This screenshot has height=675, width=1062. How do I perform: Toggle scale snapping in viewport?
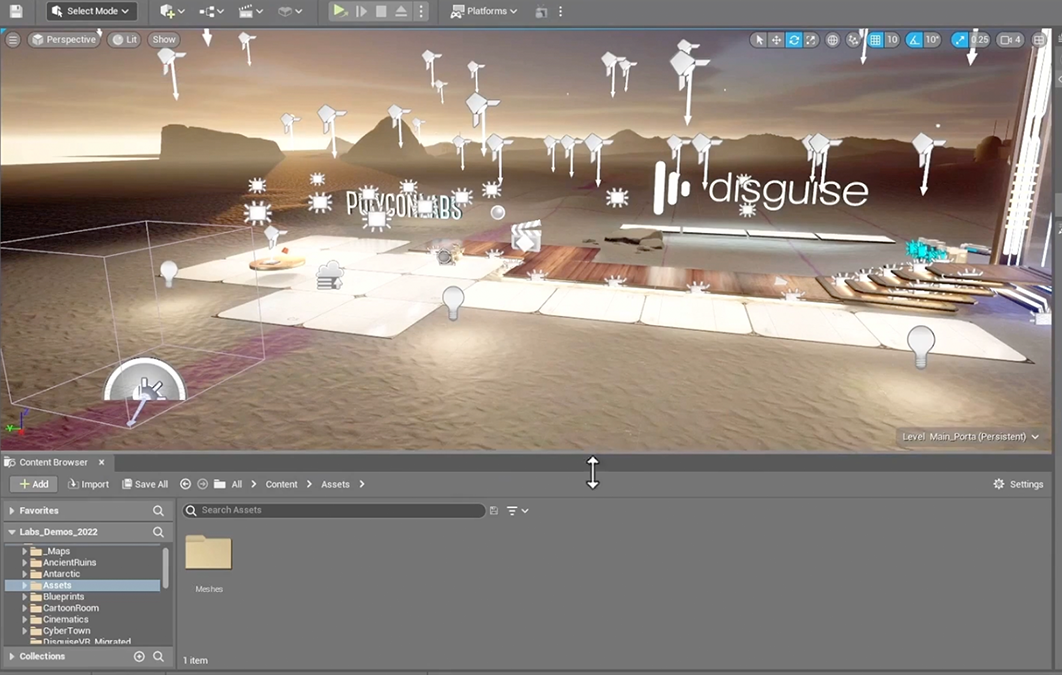pyautogui.click(x=959, y=40)
